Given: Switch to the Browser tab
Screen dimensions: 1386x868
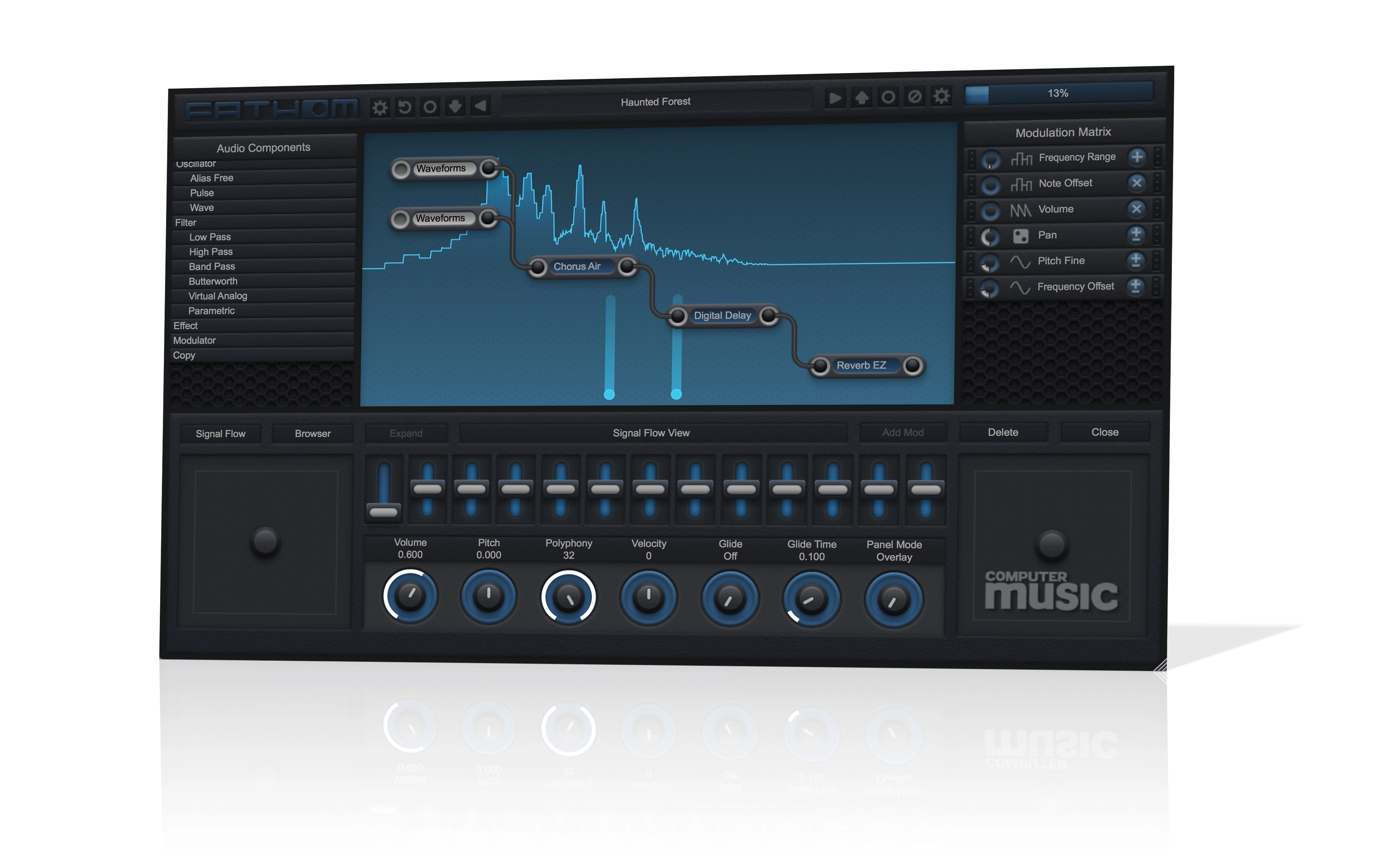Looking at the screenshot, I should click(313, 434).
